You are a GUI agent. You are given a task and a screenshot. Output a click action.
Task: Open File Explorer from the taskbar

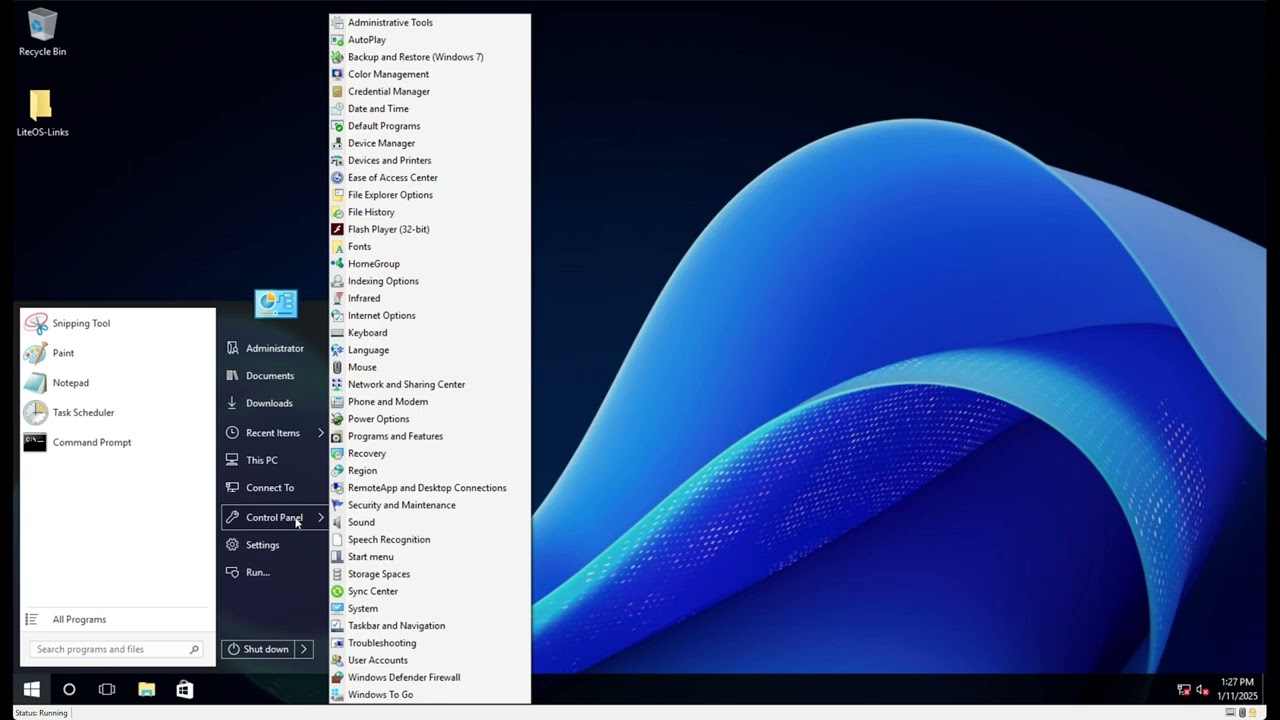[x=146, y=689]
